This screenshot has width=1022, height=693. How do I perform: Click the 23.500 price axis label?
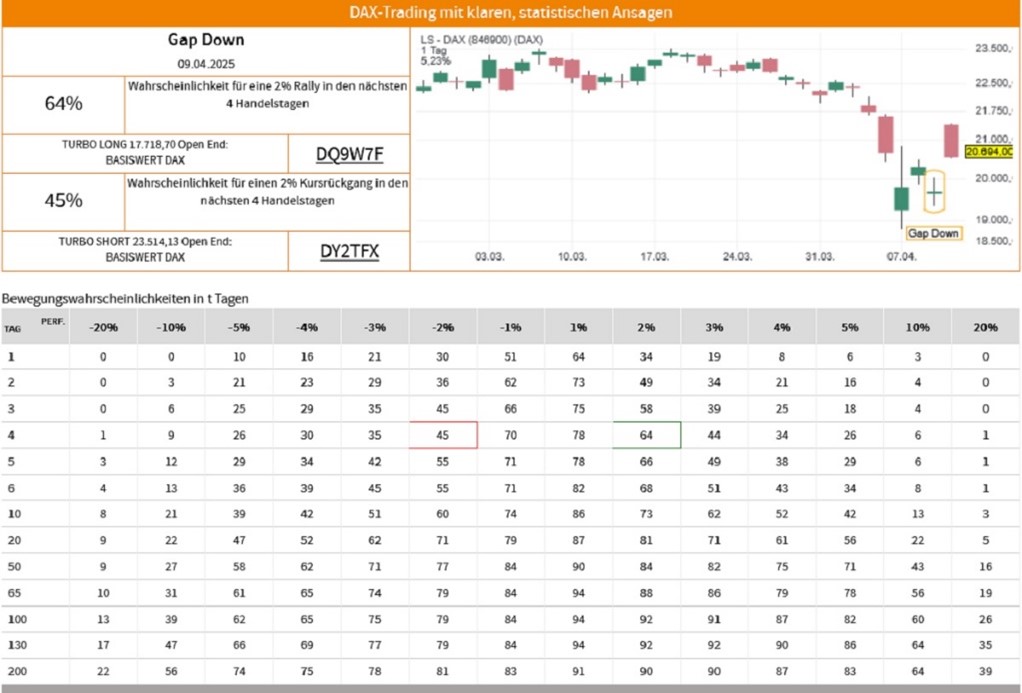click(992, 48)
